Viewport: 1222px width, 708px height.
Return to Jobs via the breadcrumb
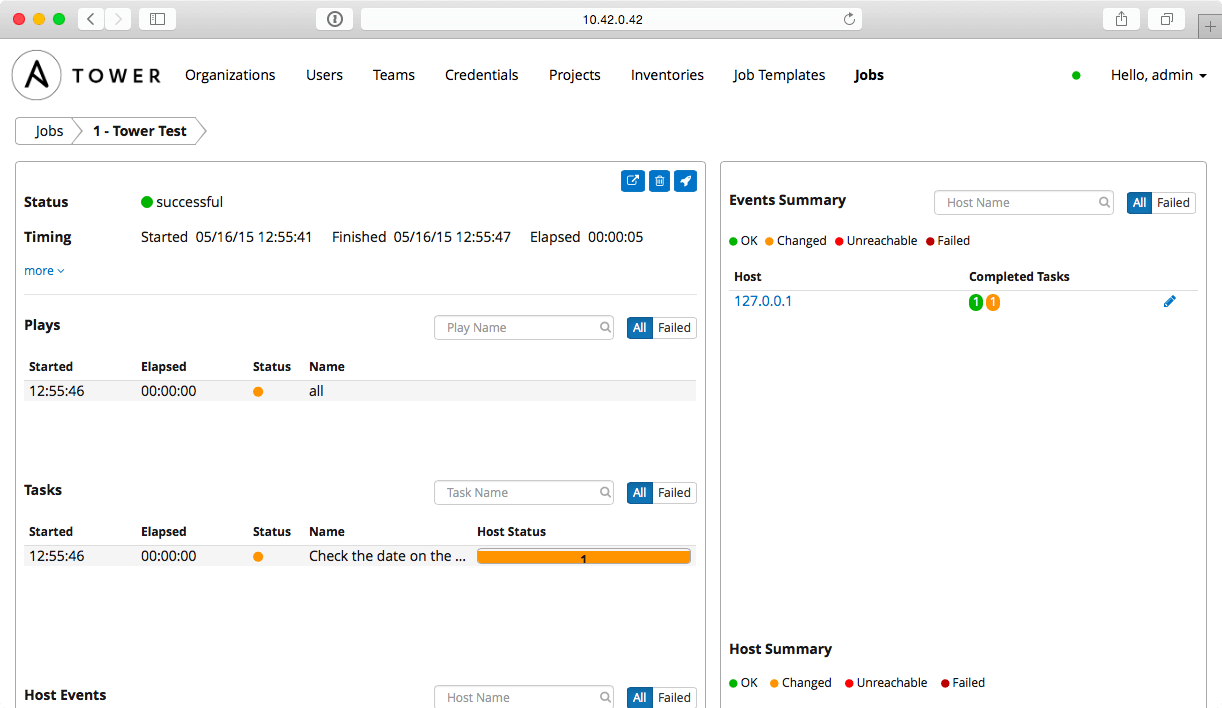[x=47, y=130]
